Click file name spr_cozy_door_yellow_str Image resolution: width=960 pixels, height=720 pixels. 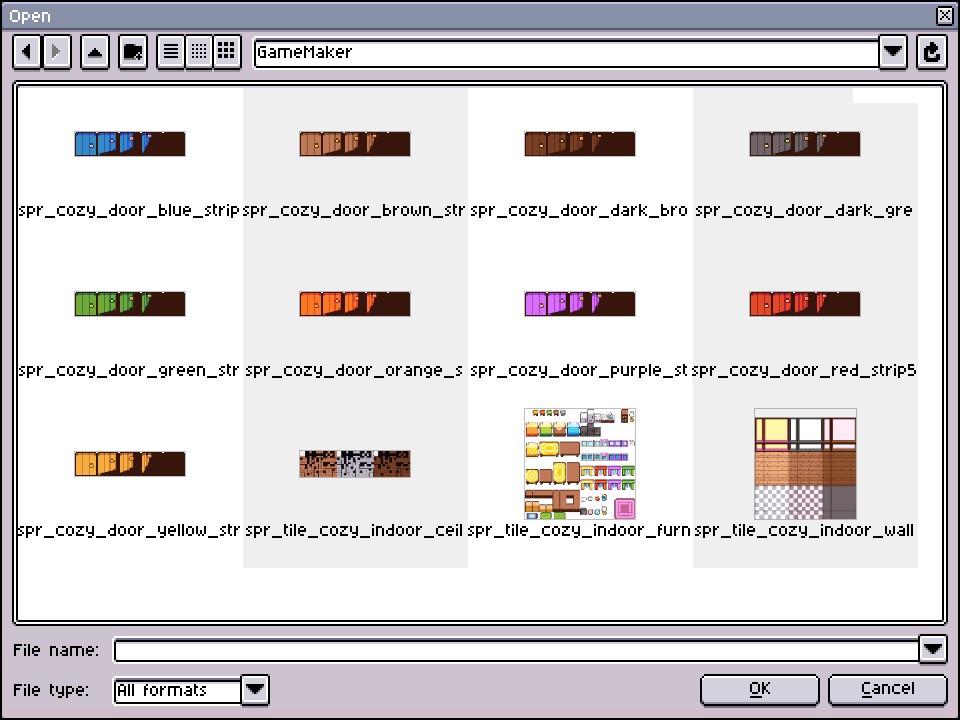(129, 530)
